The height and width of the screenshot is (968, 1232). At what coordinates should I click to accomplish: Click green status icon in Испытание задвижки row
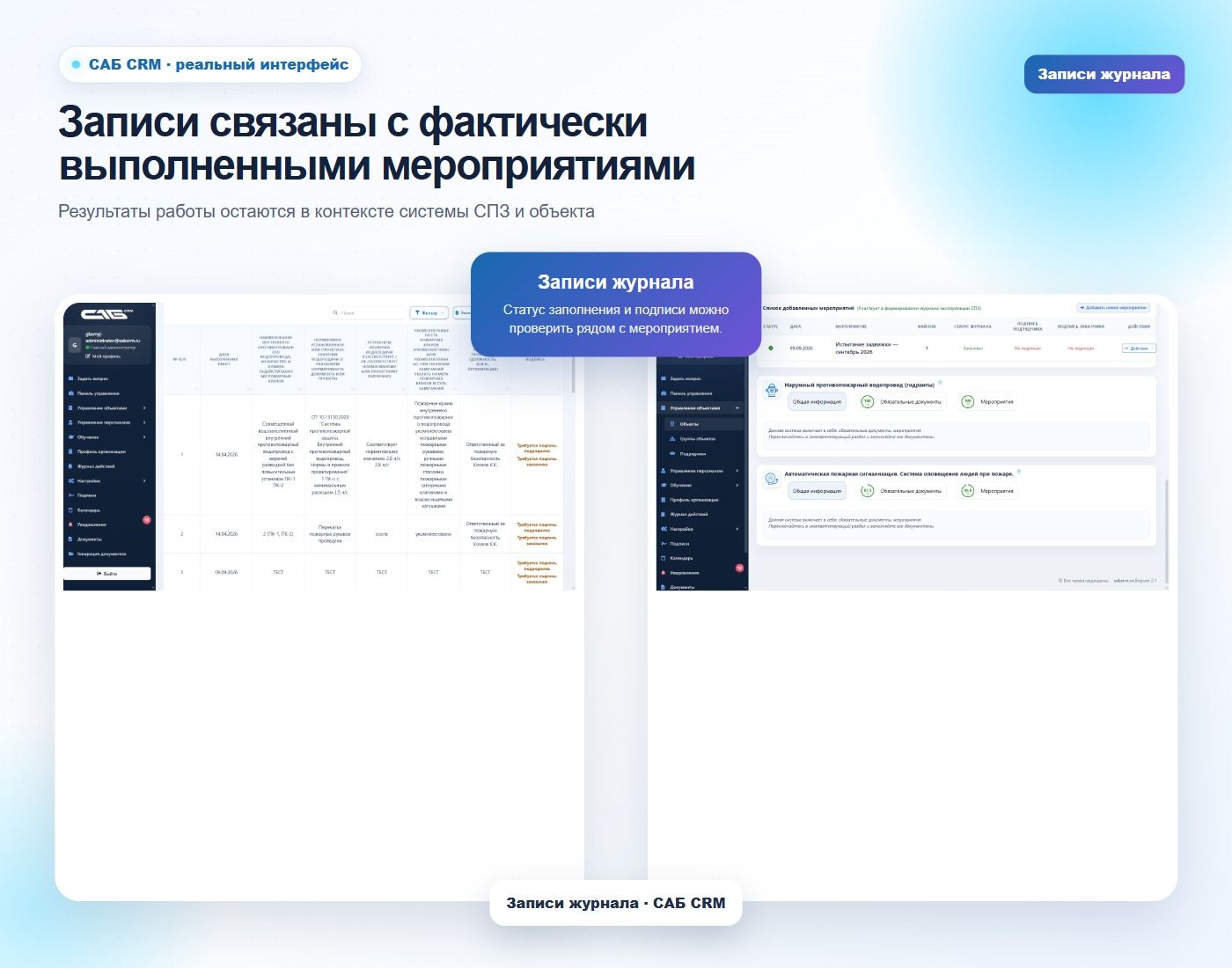tap(771, 348)
